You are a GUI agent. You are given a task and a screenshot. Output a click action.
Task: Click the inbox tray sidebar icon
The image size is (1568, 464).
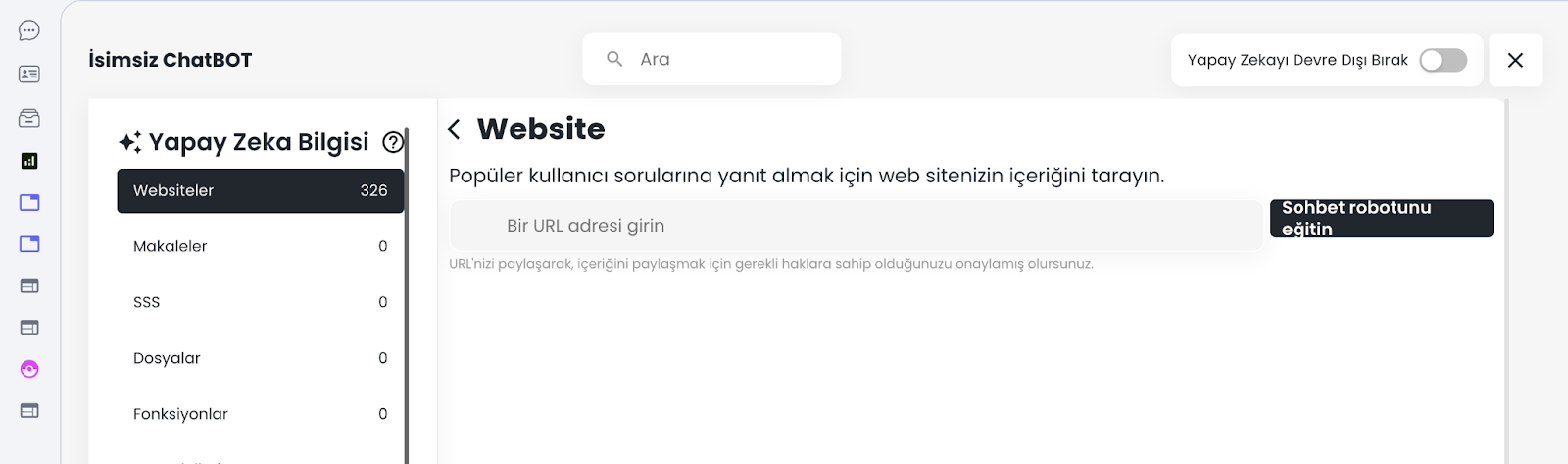coord(29,118)
